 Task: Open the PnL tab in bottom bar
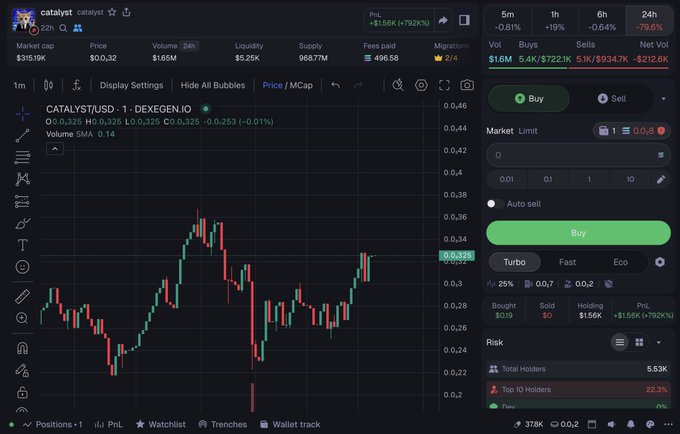pos(109,424)
